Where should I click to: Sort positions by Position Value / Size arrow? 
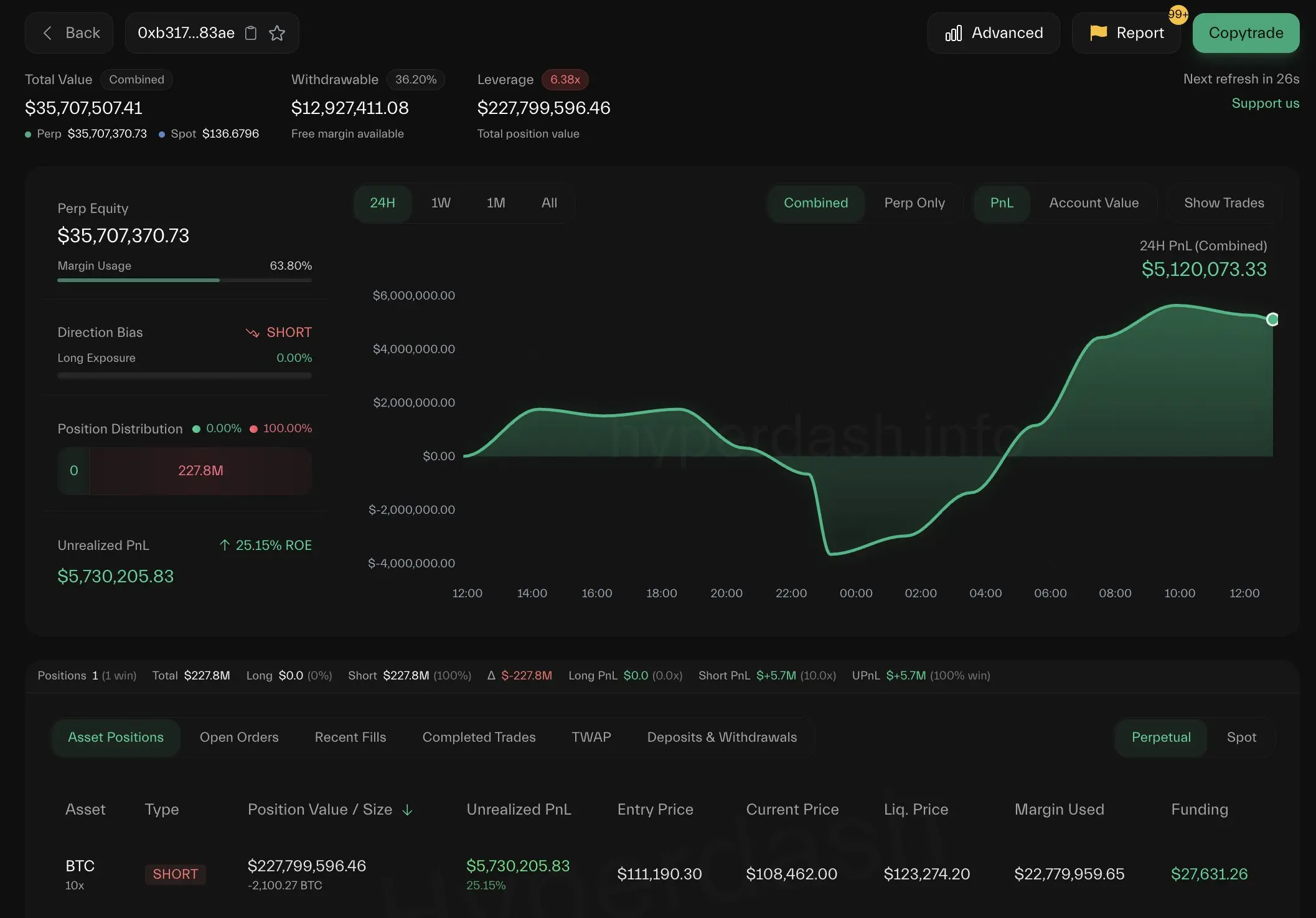point(408,810)
